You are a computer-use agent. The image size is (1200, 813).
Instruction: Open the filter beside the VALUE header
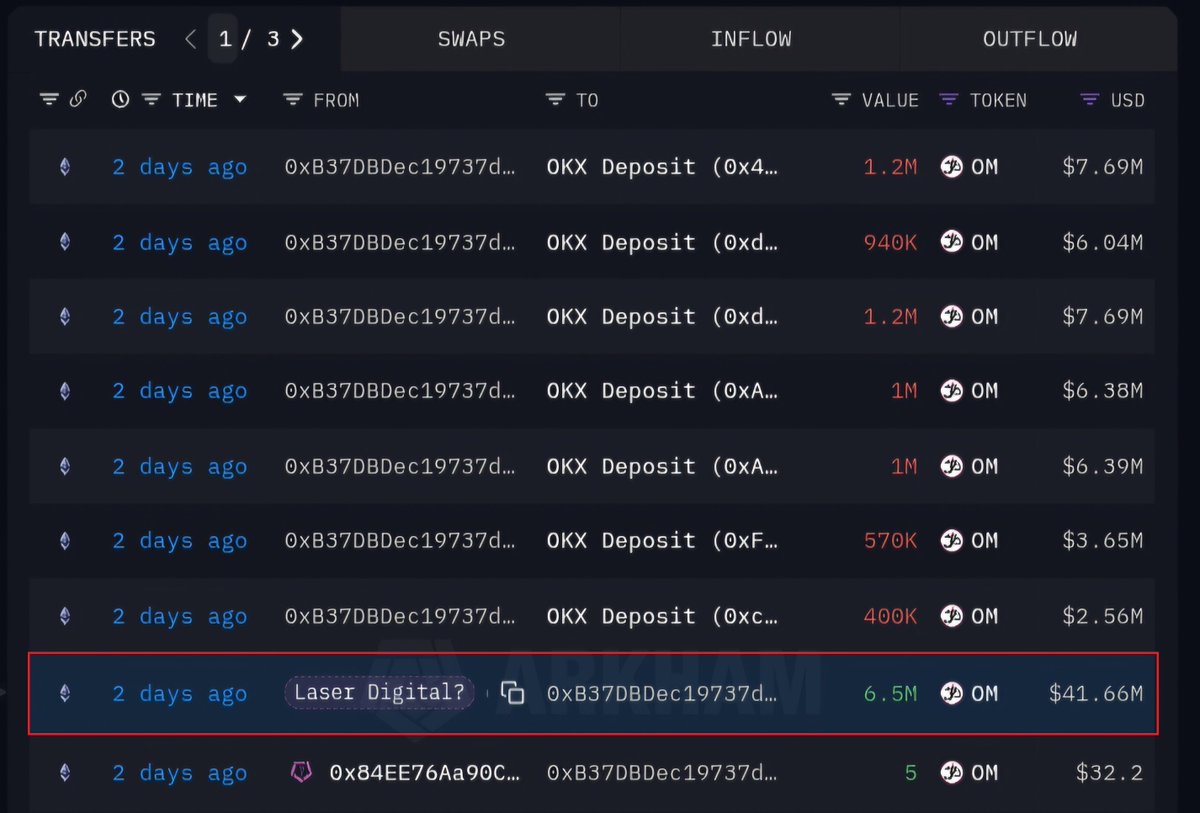tap(841, 99)
